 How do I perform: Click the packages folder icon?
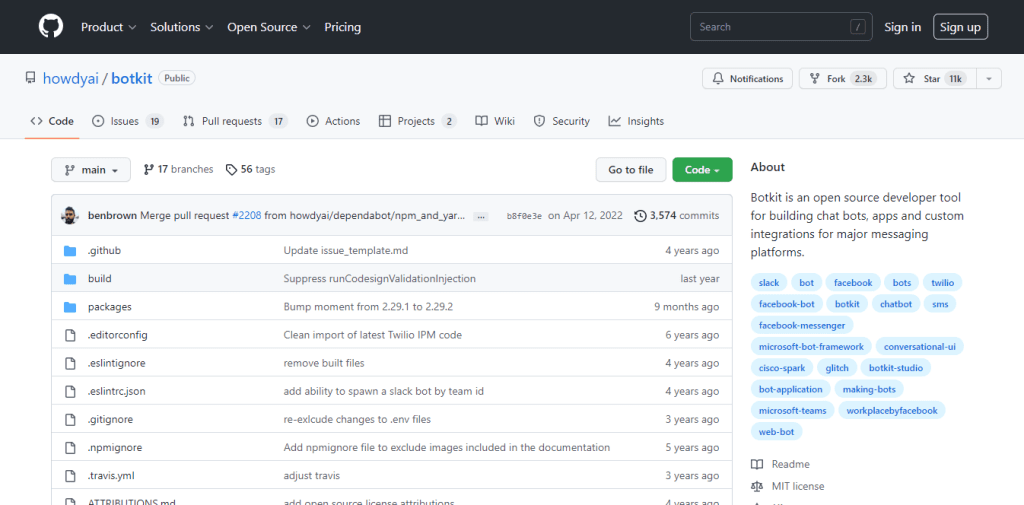(x=71, y=306)
